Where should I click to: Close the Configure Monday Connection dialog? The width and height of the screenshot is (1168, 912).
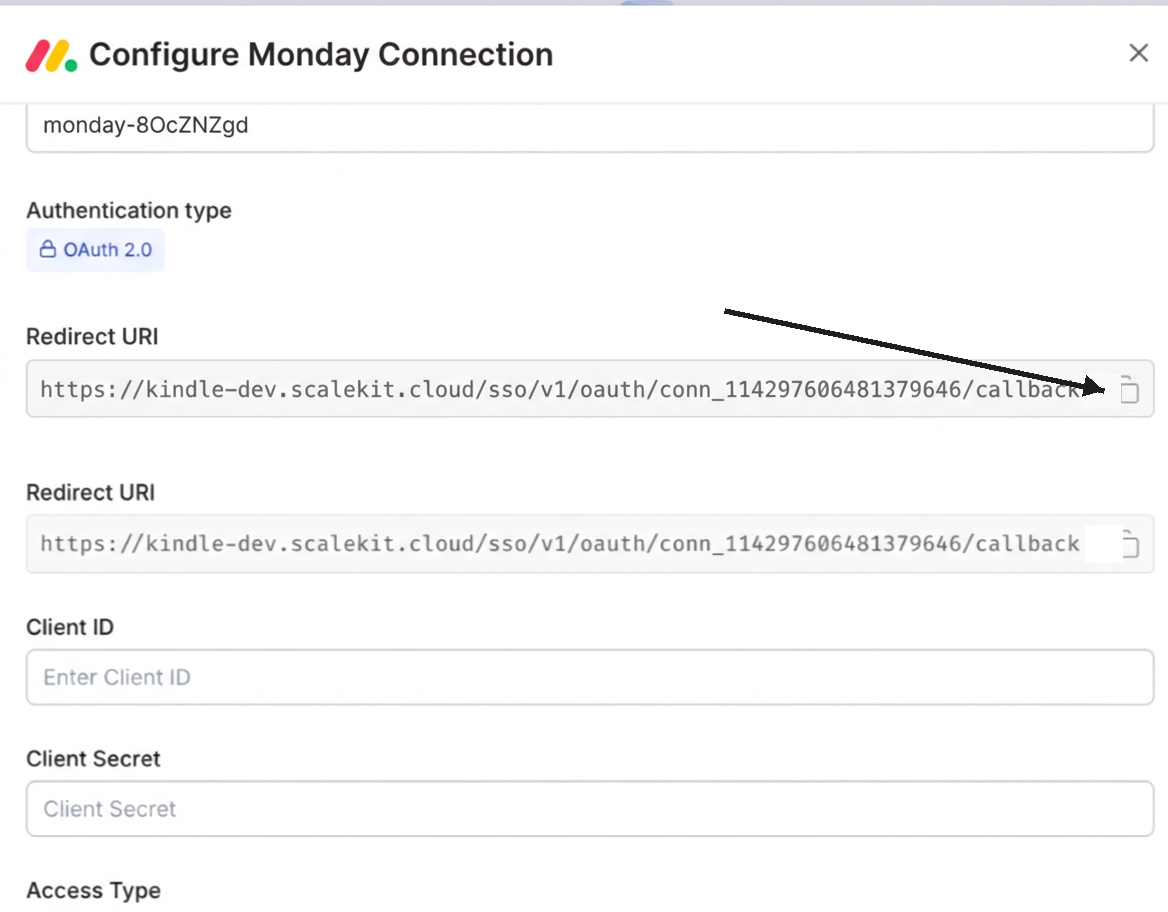pos(1138,53)
